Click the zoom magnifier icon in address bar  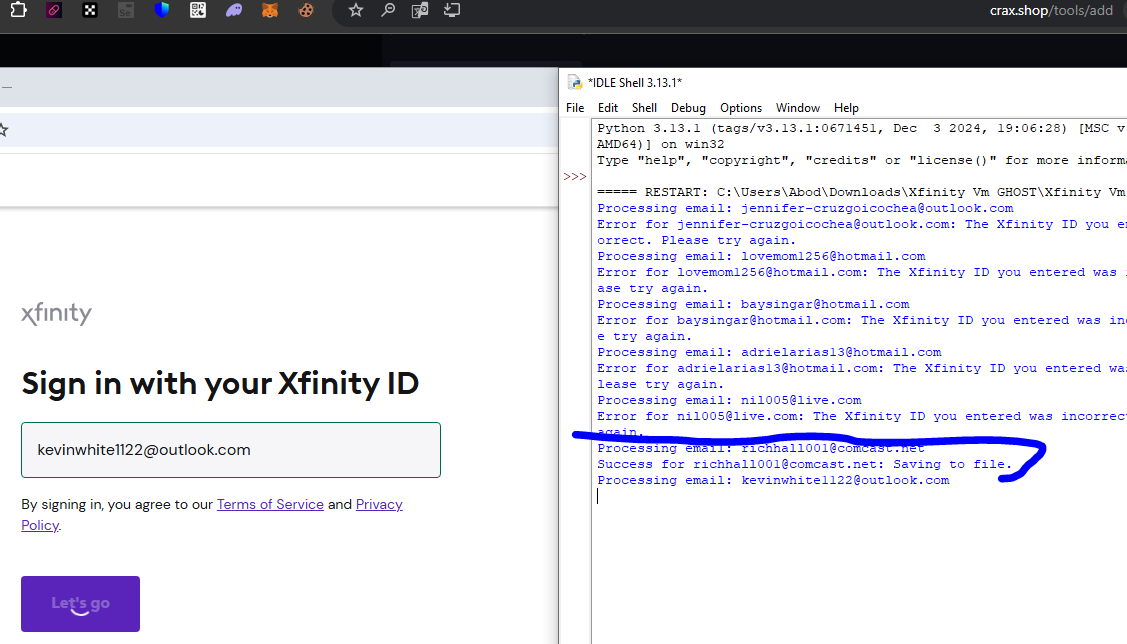point(388,11)
